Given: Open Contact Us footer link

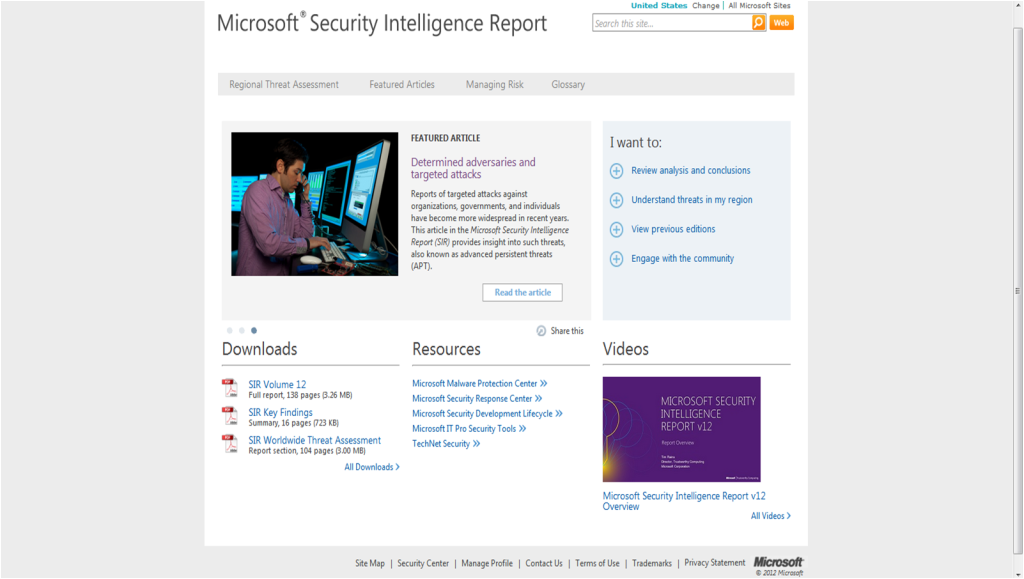Looking at the screenshot, I should (543, 563).
